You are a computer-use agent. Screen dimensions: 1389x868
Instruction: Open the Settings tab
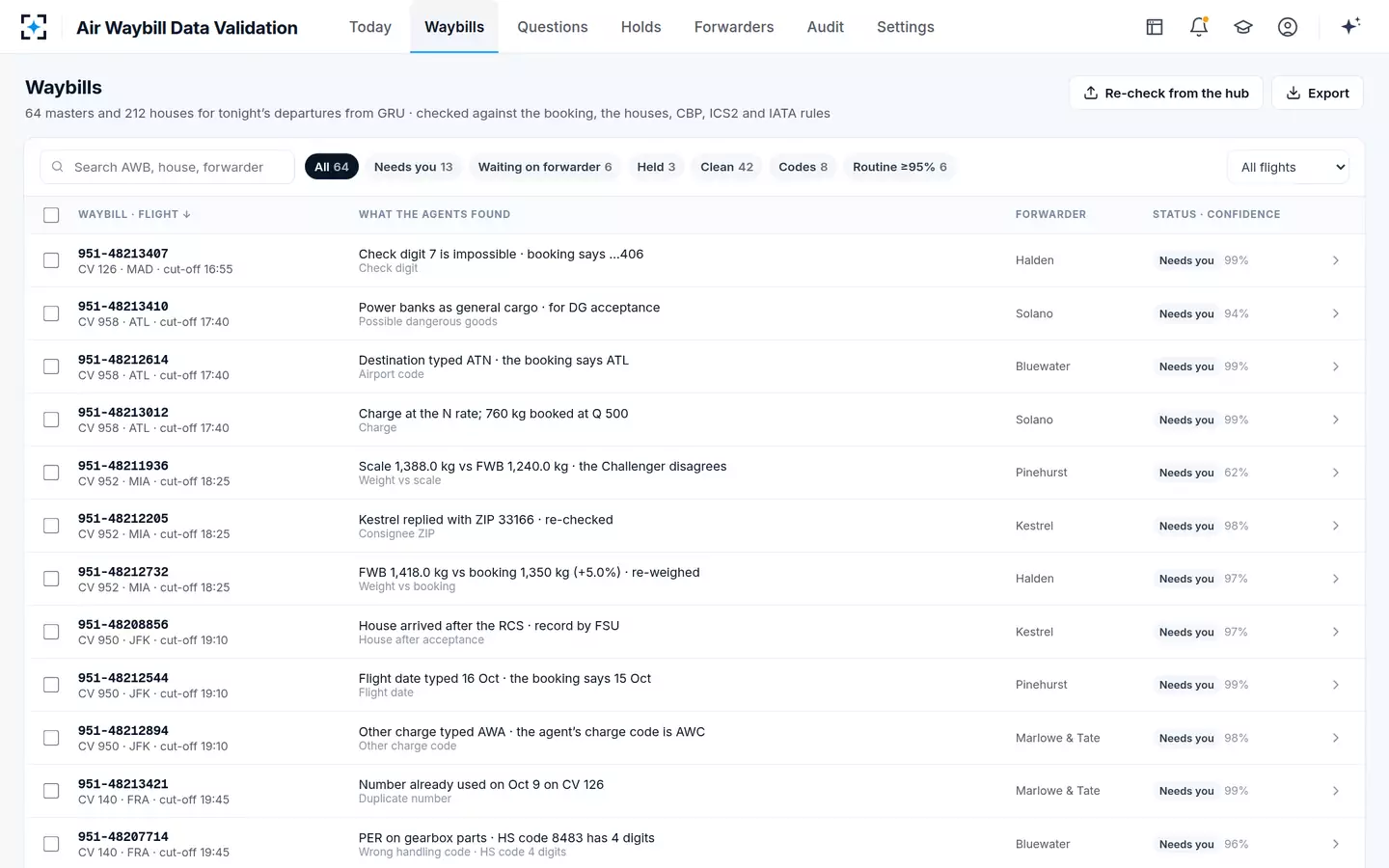906,27
